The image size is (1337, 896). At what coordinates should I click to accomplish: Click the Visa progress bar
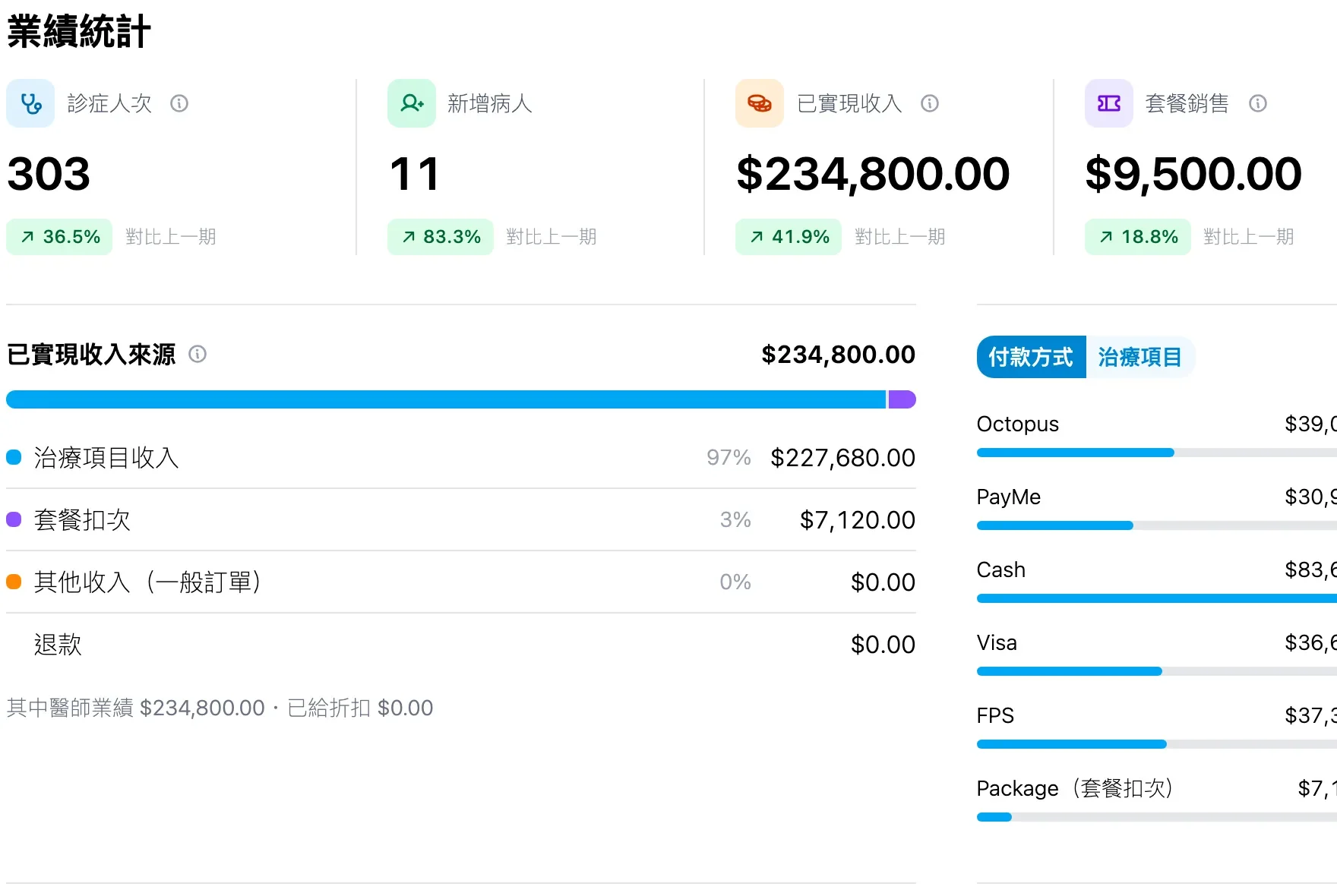1157,671
